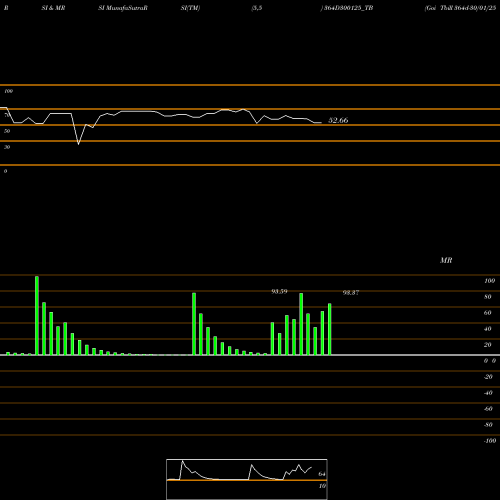
Task: Click the 93.37 value label beside last bar
Action: (x=351, y=293)
